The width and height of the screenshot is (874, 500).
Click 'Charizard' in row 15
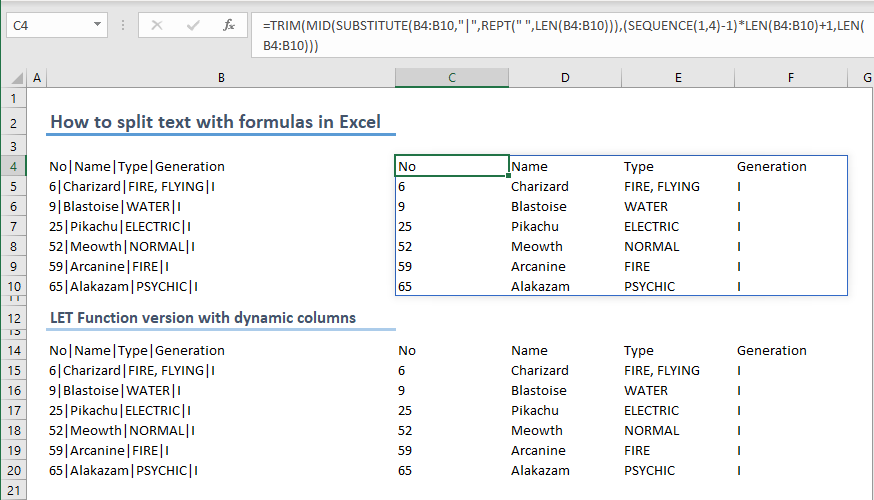pyautogui.click(x=540, y=370)
